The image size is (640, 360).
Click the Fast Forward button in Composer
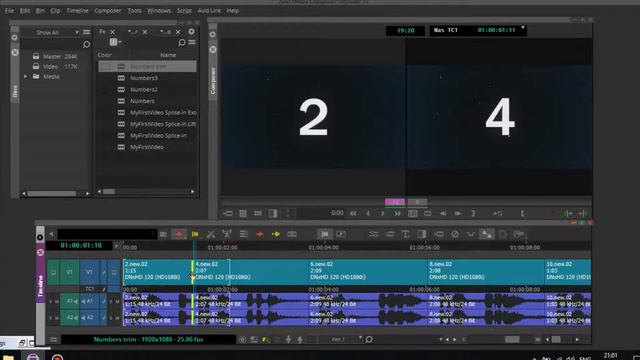(x=397, y=213)
